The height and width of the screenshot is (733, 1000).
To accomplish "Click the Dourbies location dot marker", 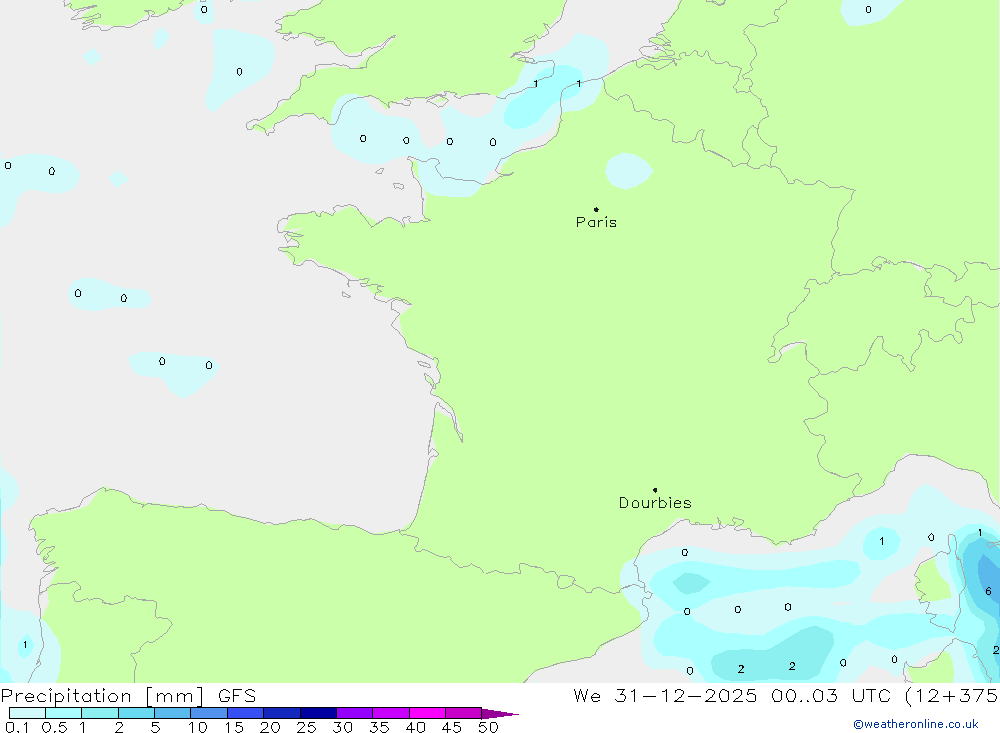I will click(x=655, y=490).
